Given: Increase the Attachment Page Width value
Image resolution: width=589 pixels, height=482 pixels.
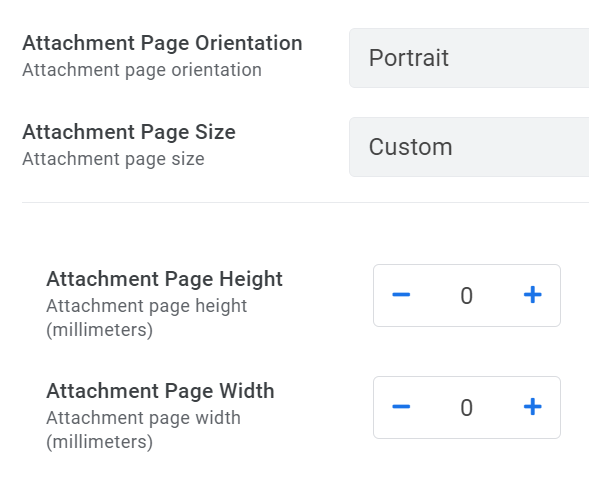Looking at the screenshot, I should coord(533,407).
